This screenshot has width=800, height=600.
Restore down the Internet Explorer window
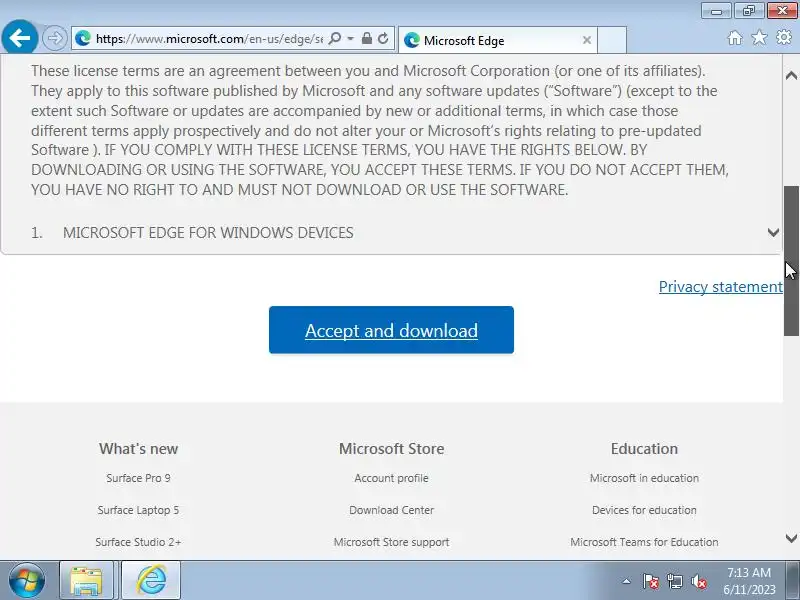[749, 11]
